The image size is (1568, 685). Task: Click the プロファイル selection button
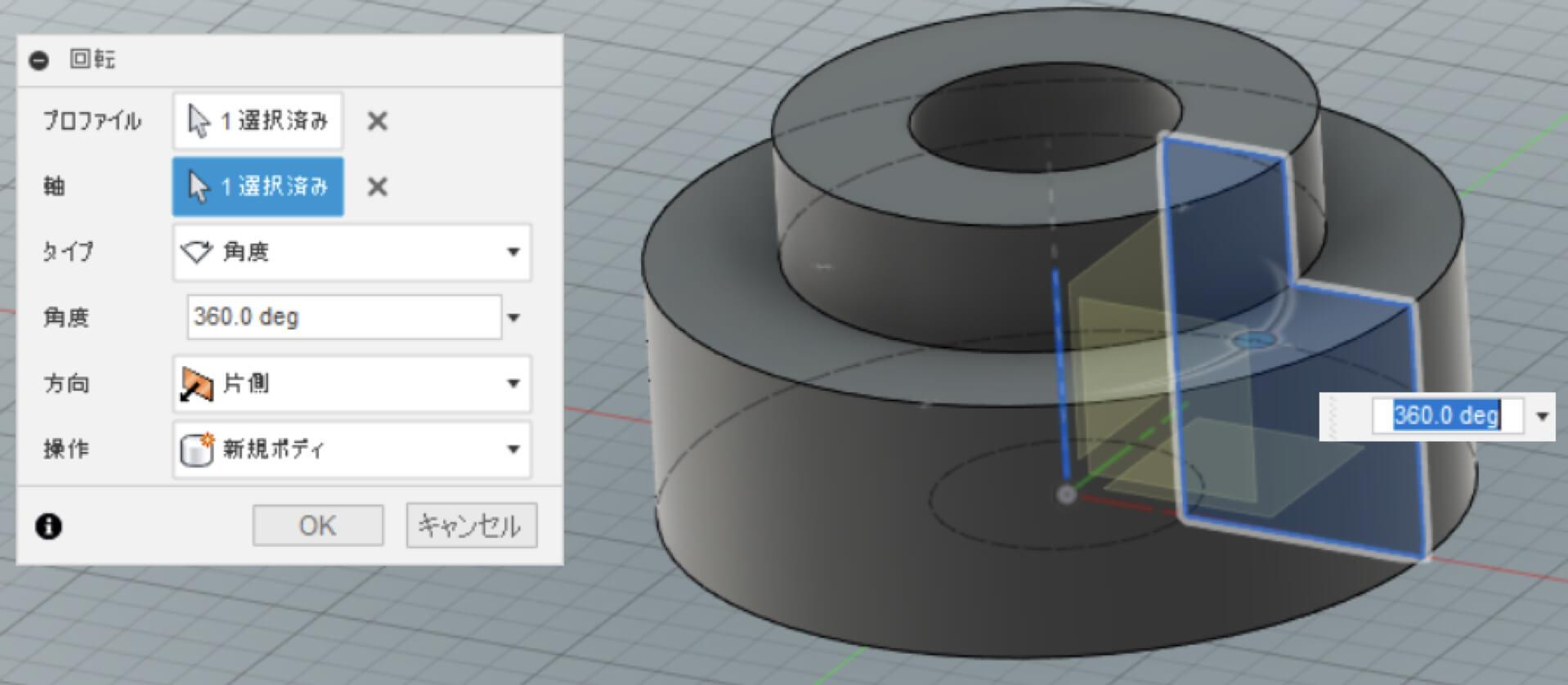coord(258,121)
